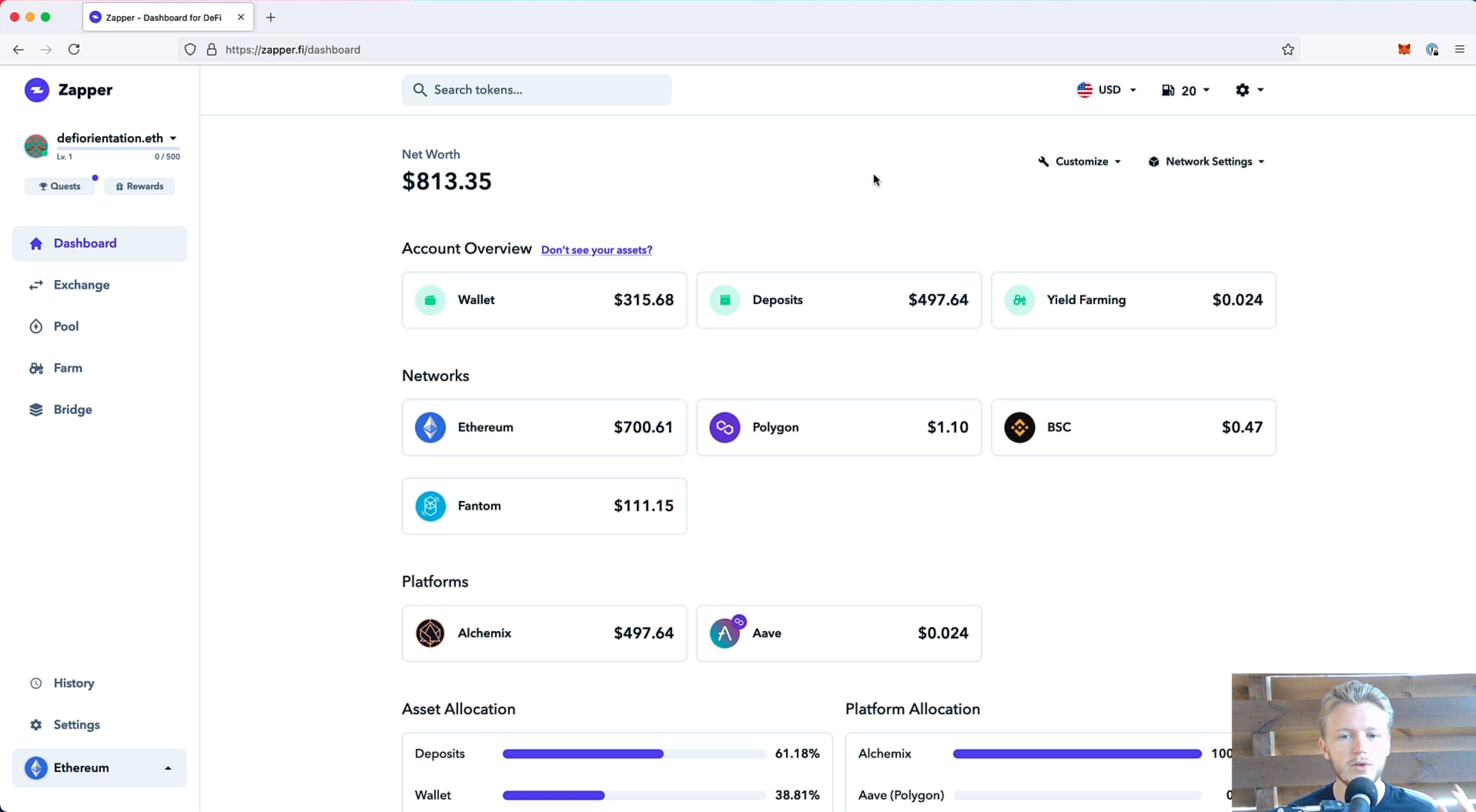
Task: Click the Aave platform logo
Action: pos(725,632)
